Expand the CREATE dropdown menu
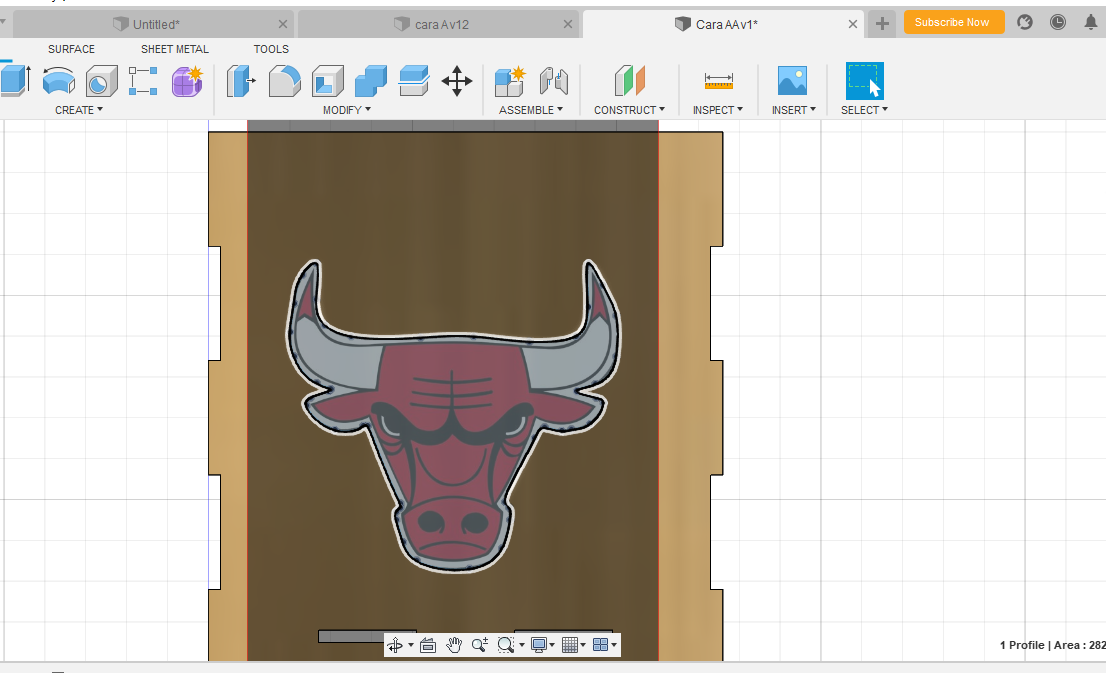 point(79,110)
